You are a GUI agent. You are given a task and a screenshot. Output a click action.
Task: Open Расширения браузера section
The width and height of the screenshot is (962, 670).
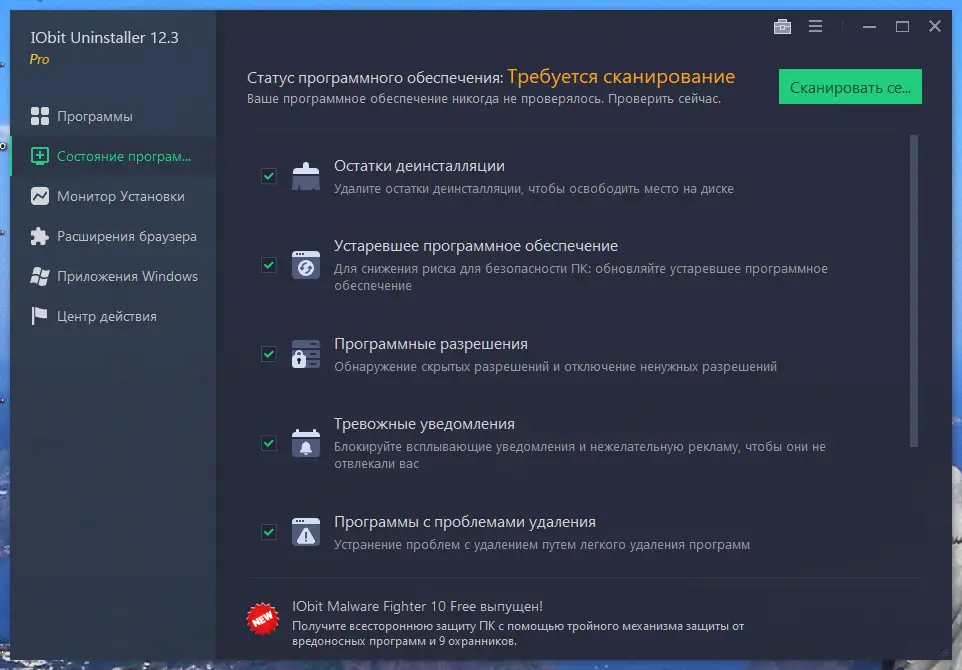coord(114,236)
